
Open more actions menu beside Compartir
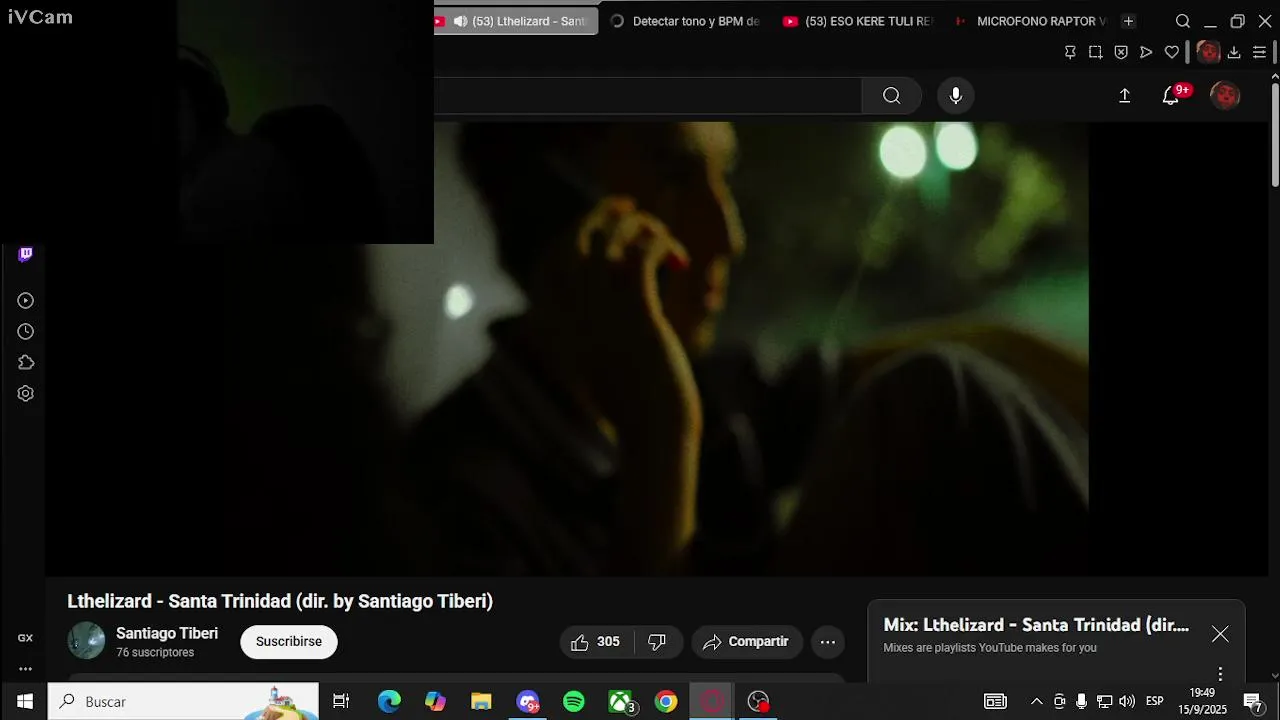[x=828, y=642]
